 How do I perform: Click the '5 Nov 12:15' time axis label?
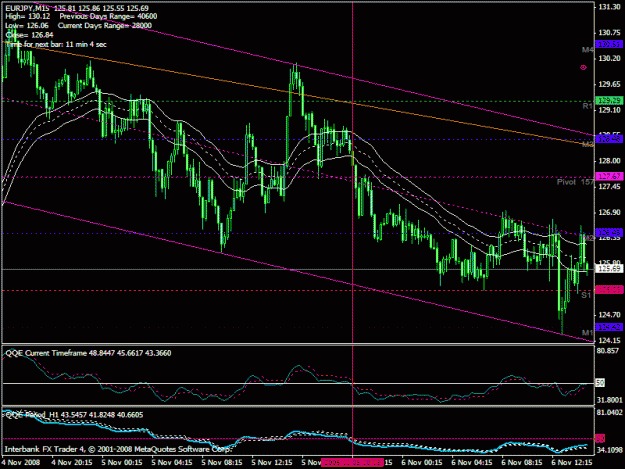click(x=272, y=462)
